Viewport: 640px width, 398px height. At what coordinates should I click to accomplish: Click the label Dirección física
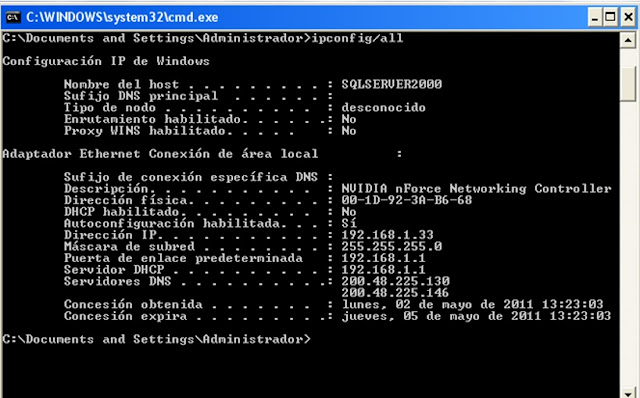pyautogui.click(x=125, y=200)
